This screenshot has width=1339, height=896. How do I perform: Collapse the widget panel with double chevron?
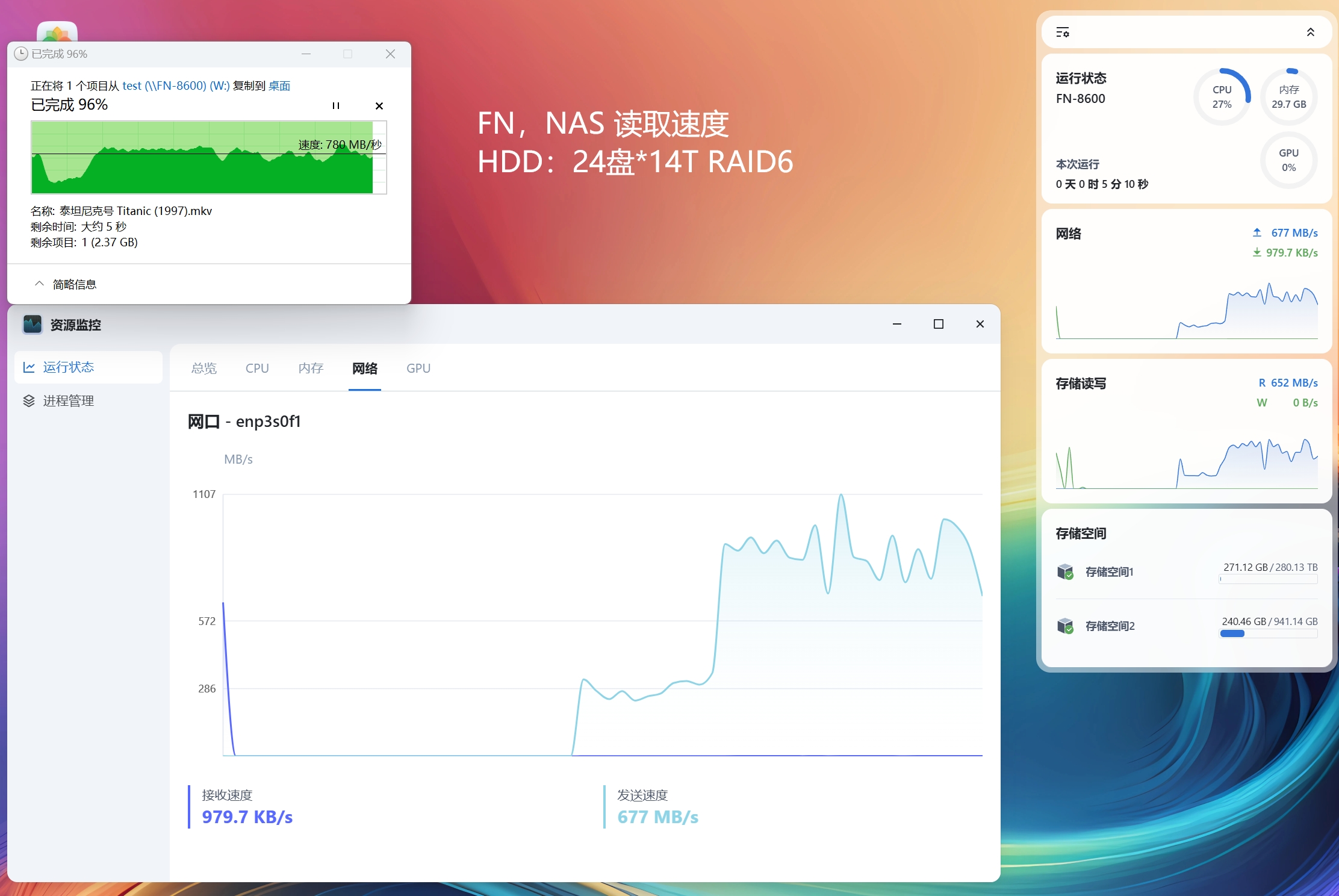pyautogui.click(x=1311, y=33)
